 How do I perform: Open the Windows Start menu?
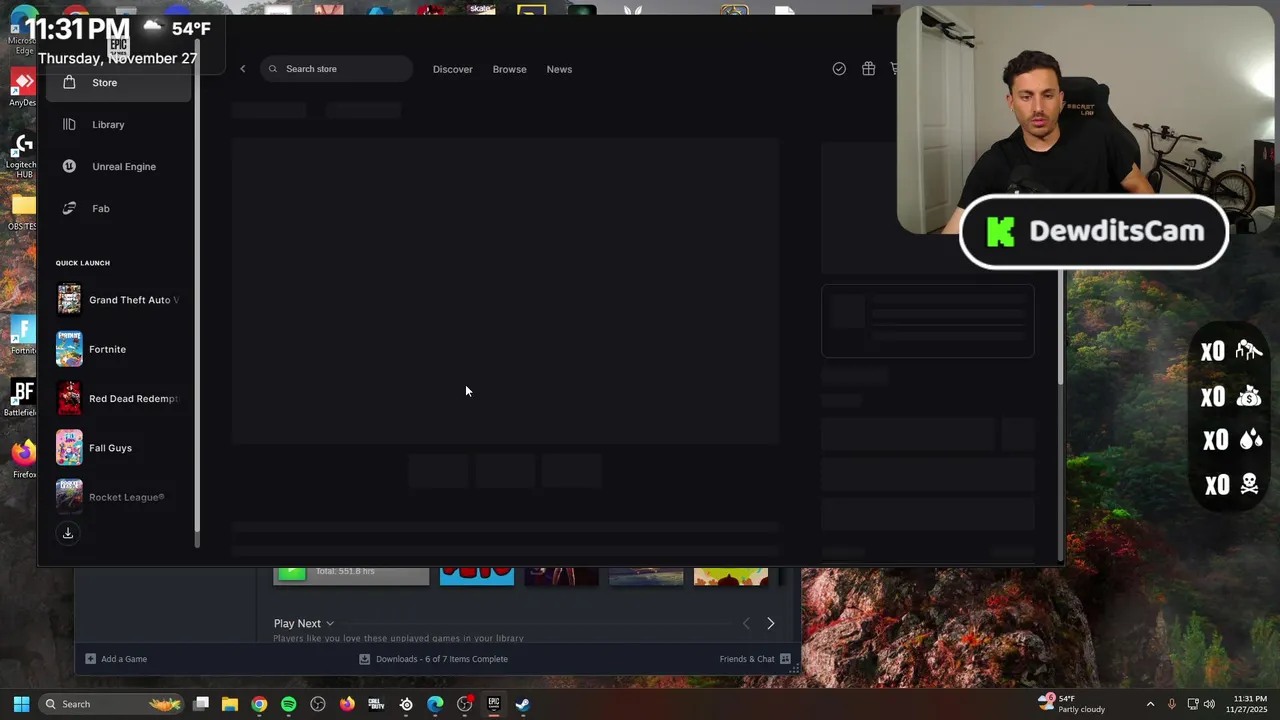pyautogui.click(x=21, y=704)
